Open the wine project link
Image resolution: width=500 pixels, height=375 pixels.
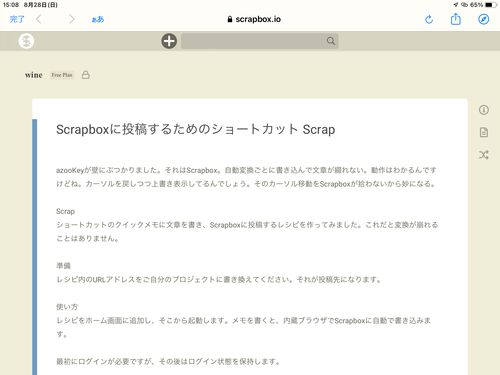(x=34, y=75)
